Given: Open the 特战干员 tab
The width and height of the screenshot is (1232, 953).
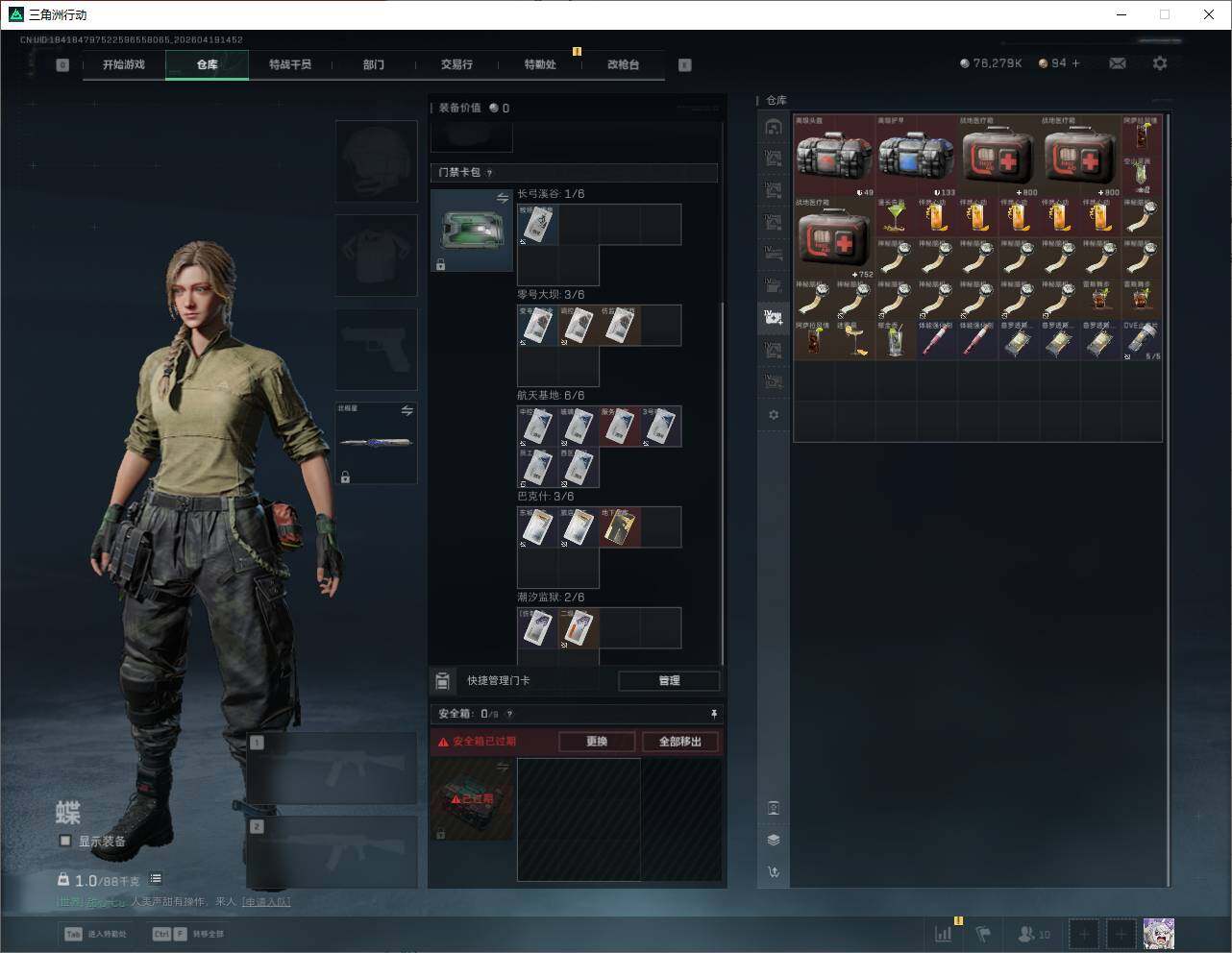Looking at the screenshot, I should (290, 64).
